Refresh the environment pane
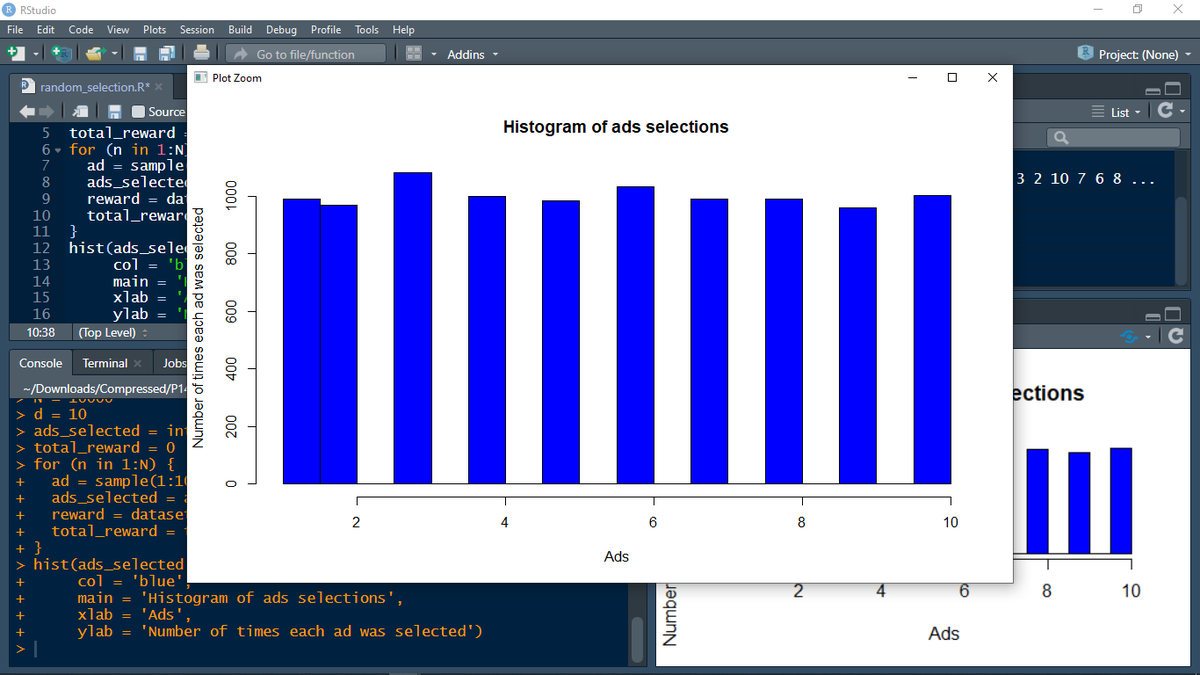 (x=1164, y=112)
